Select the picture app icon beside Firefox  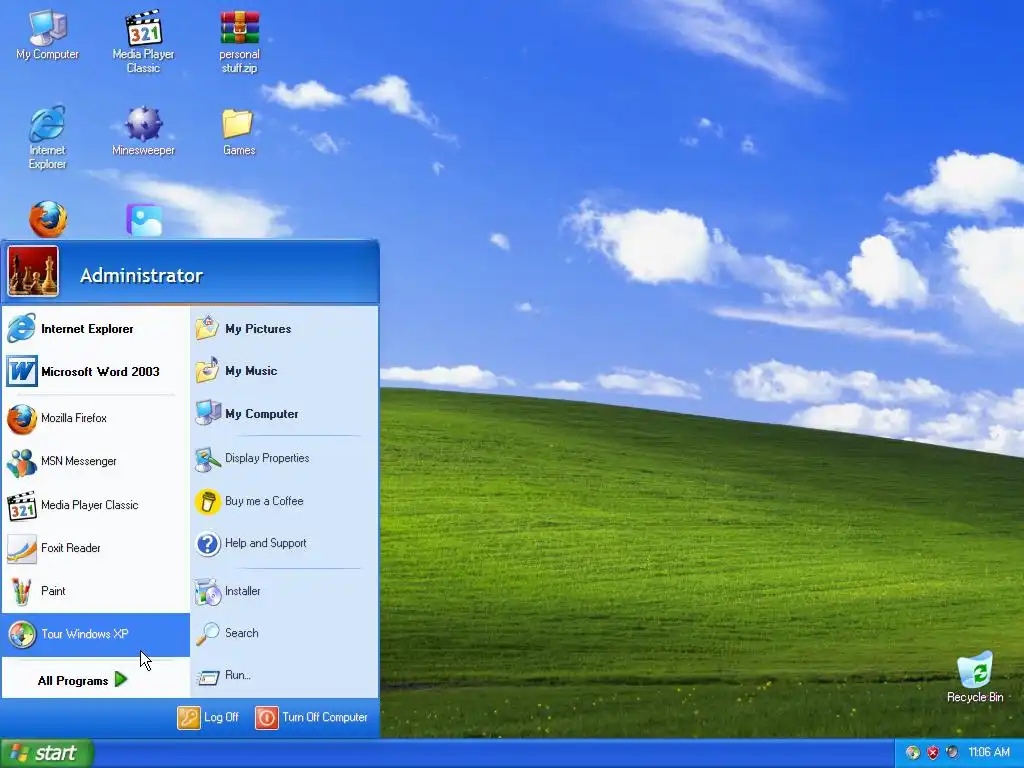(144, 220)
